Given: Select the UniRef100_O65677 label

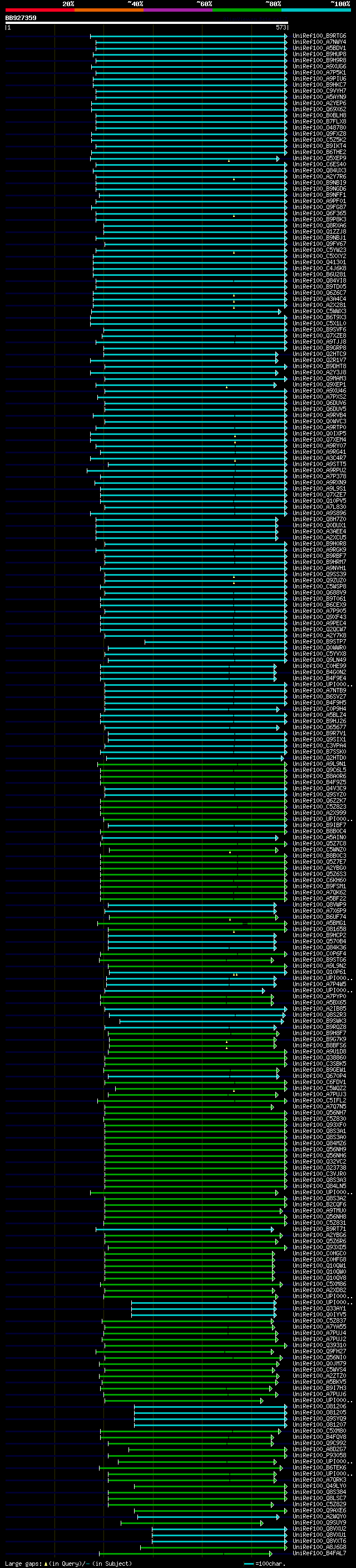Looking at the screenshot, I should [319, 728].
